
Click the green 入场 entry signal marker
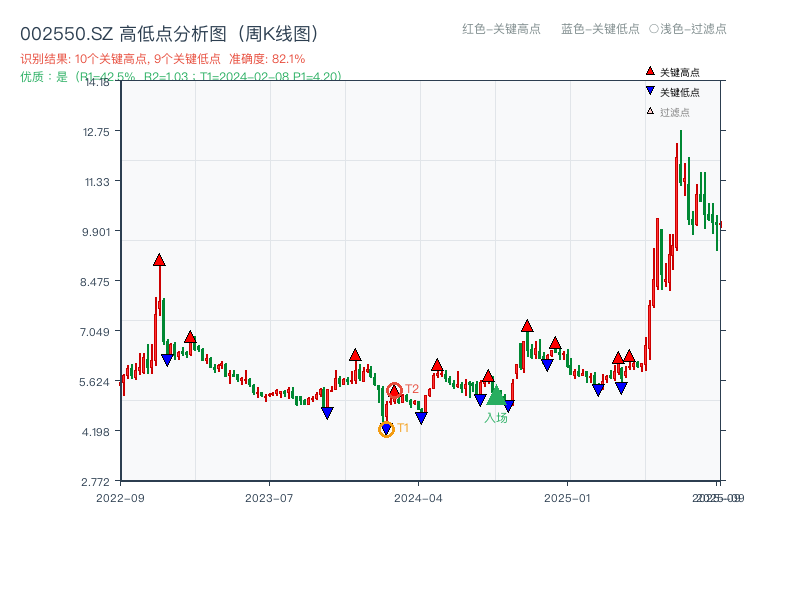[495, 398]
